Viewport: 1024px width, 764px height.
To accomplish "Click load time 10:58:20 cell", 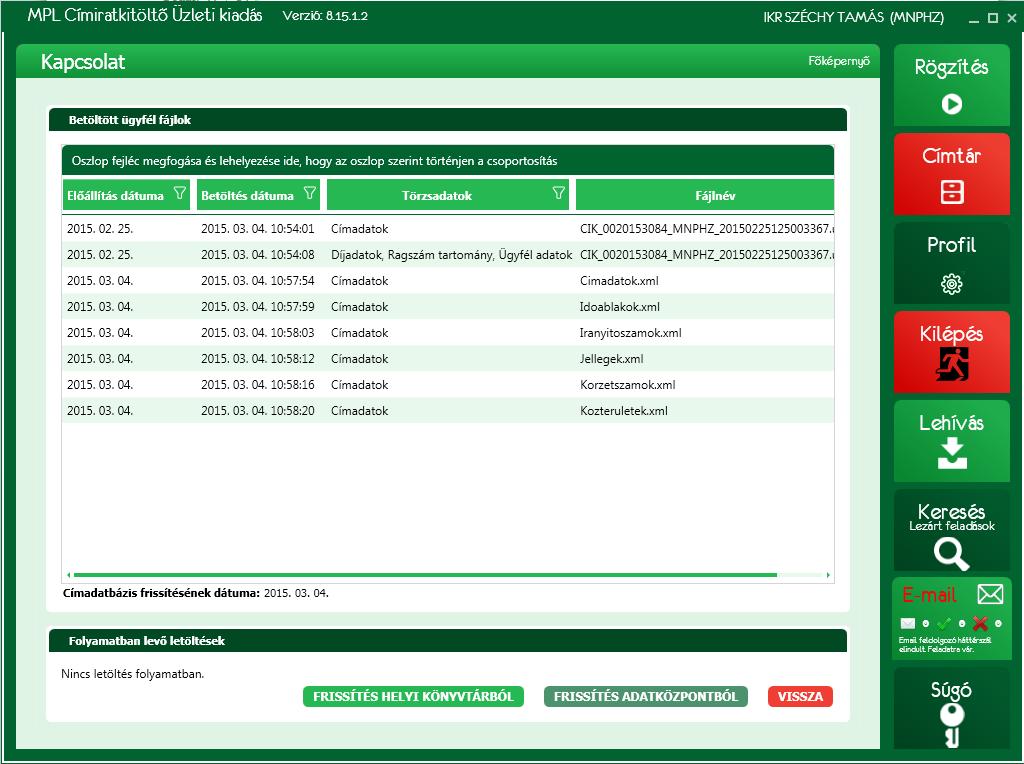I will point(257,411).
